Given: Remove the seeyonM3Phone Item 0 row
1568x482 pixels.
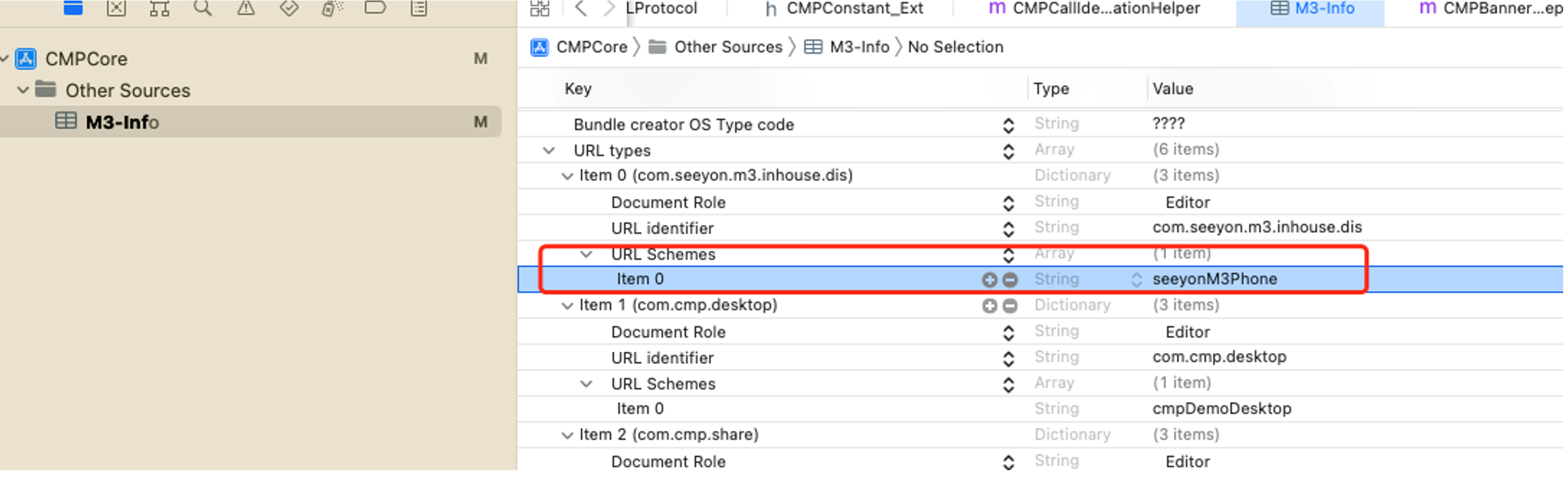Looking at the screenshot, I should [1010, 279].
